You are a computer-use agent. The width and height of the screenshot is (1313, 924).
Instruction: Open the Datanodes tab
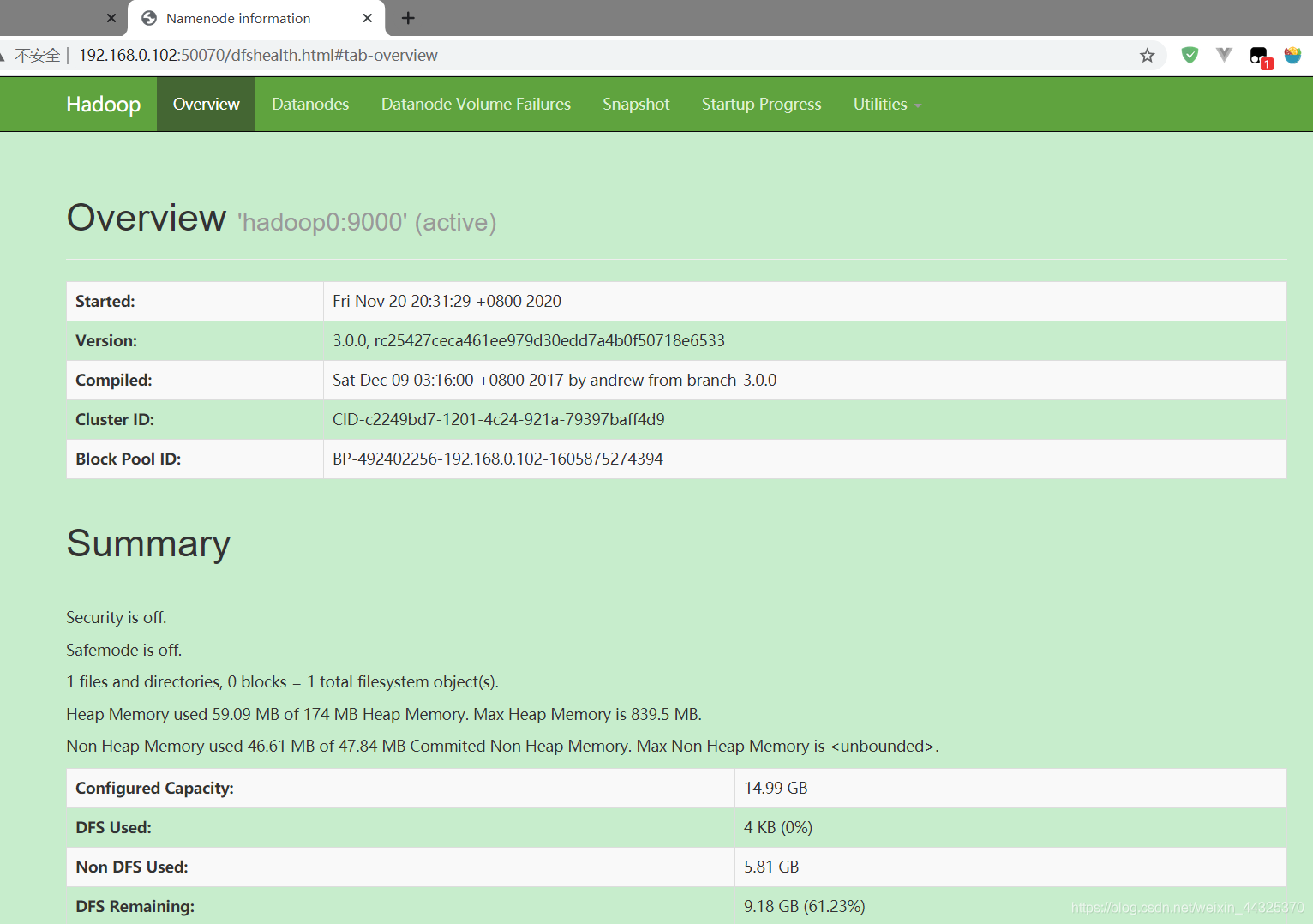tap(310, 105)
